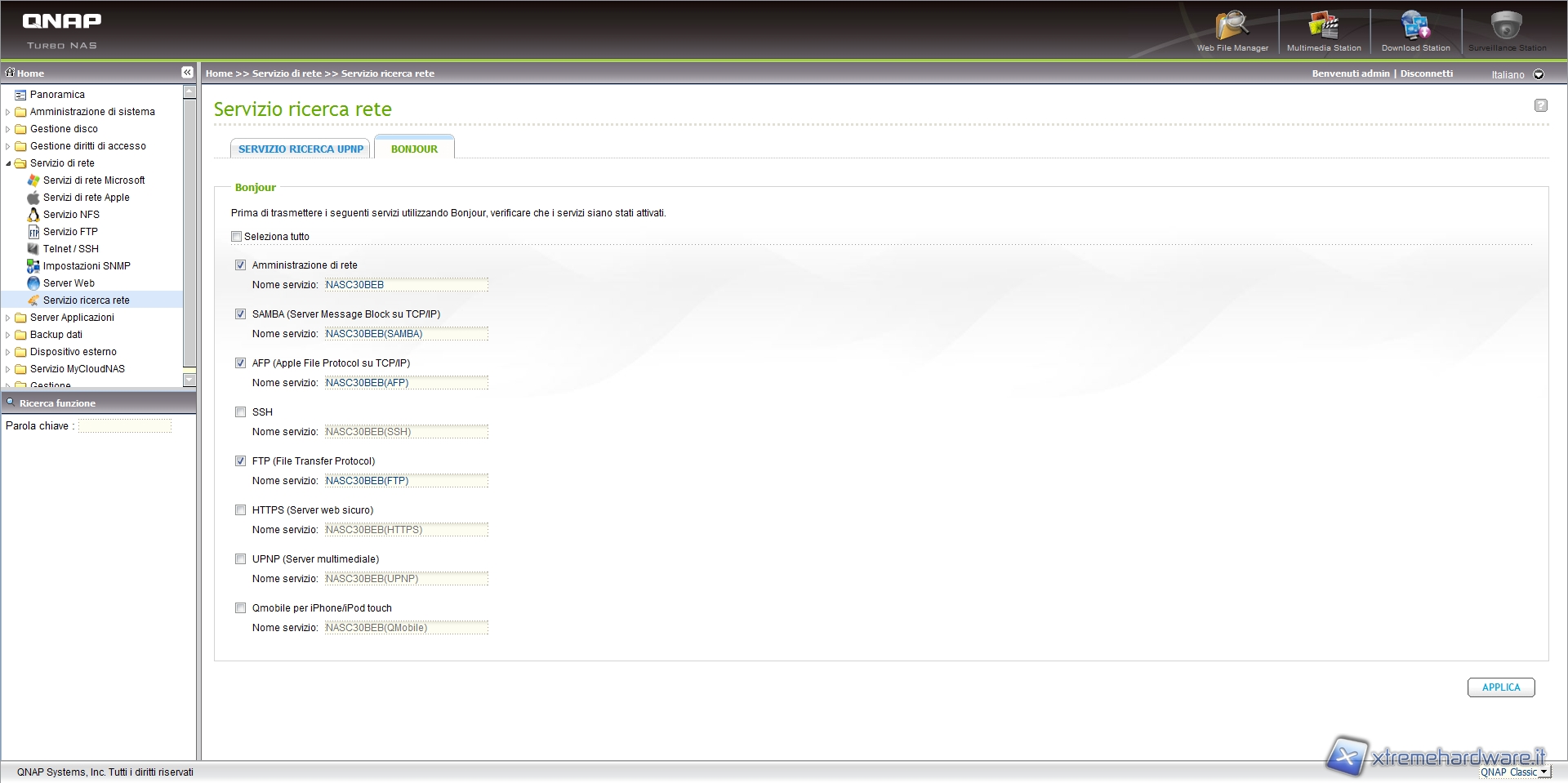Click the Applica button
Viewport: 1568px width, 783px height.
pos(1500,687)
